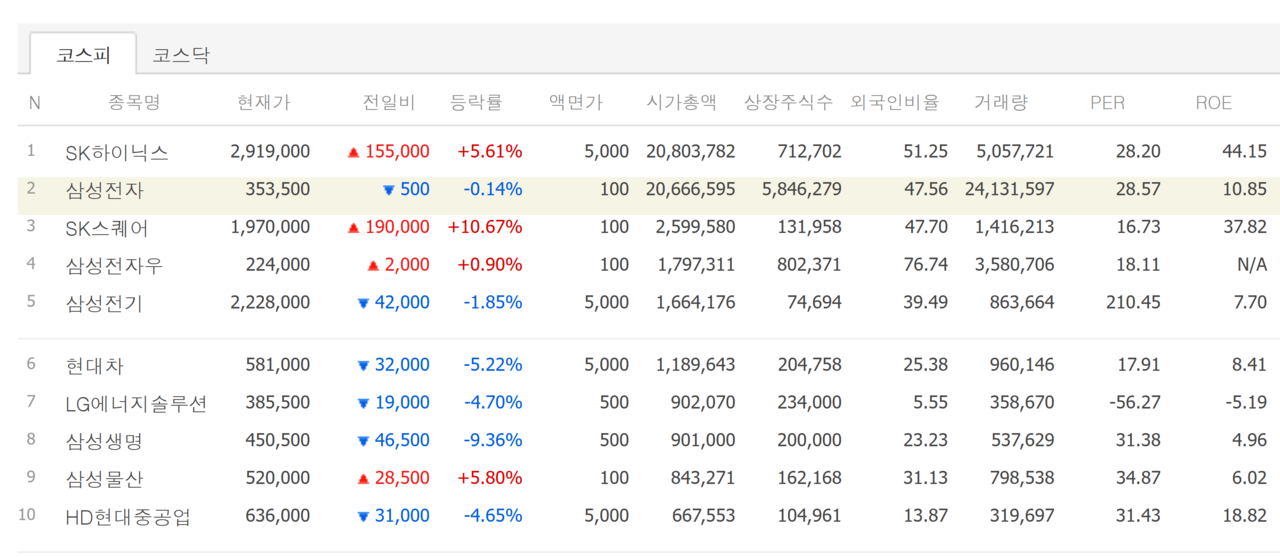Click the N/A ROE value
Viewport: 1280px width, 557px height.
1252,265
